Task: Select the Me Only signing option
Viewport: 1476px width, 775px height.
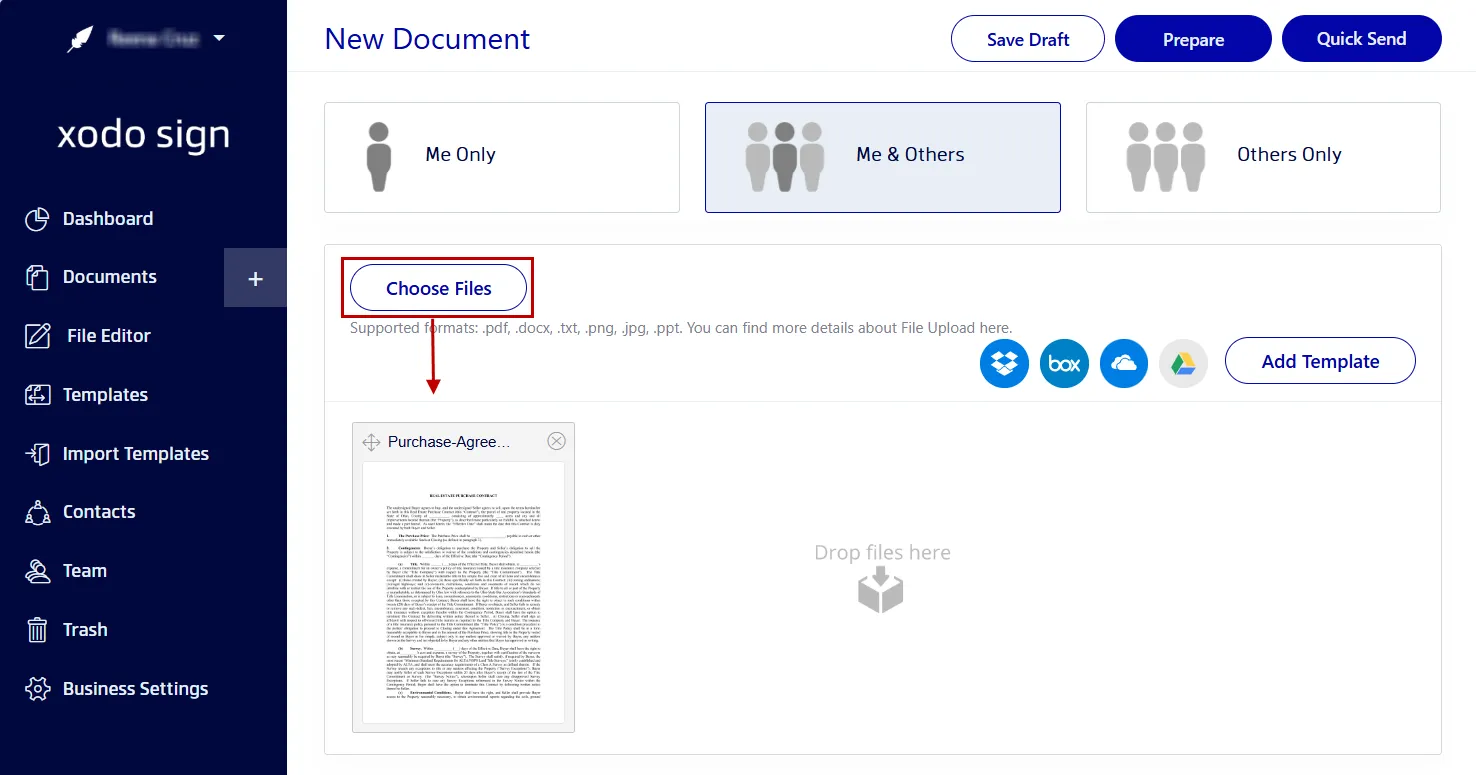Action: pos(501,157)
